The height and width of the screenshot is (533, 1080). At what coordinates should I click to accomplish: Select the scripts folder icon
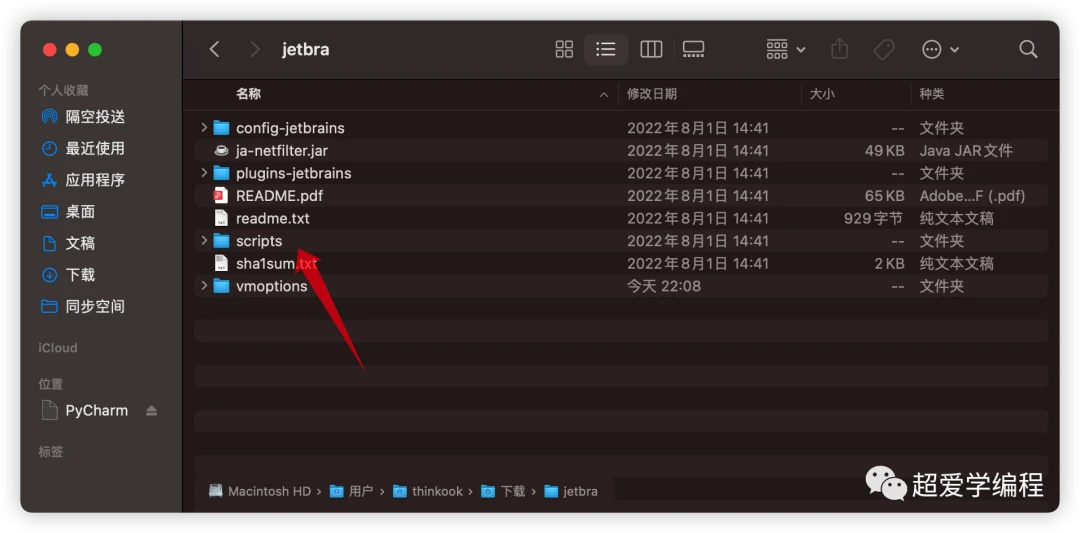tap(221, 241)
